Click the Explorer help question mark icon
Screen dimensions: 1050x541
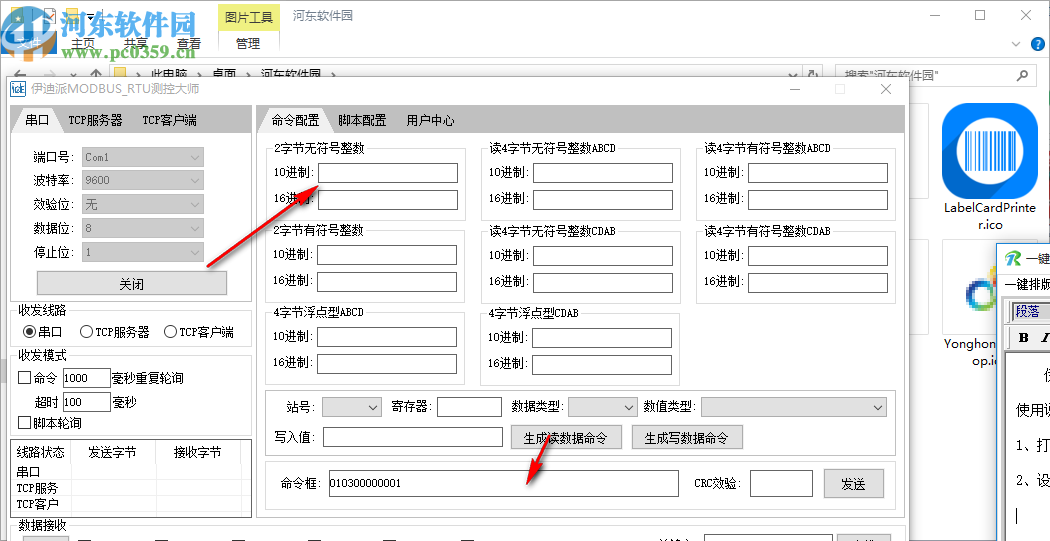[1037, 44]
